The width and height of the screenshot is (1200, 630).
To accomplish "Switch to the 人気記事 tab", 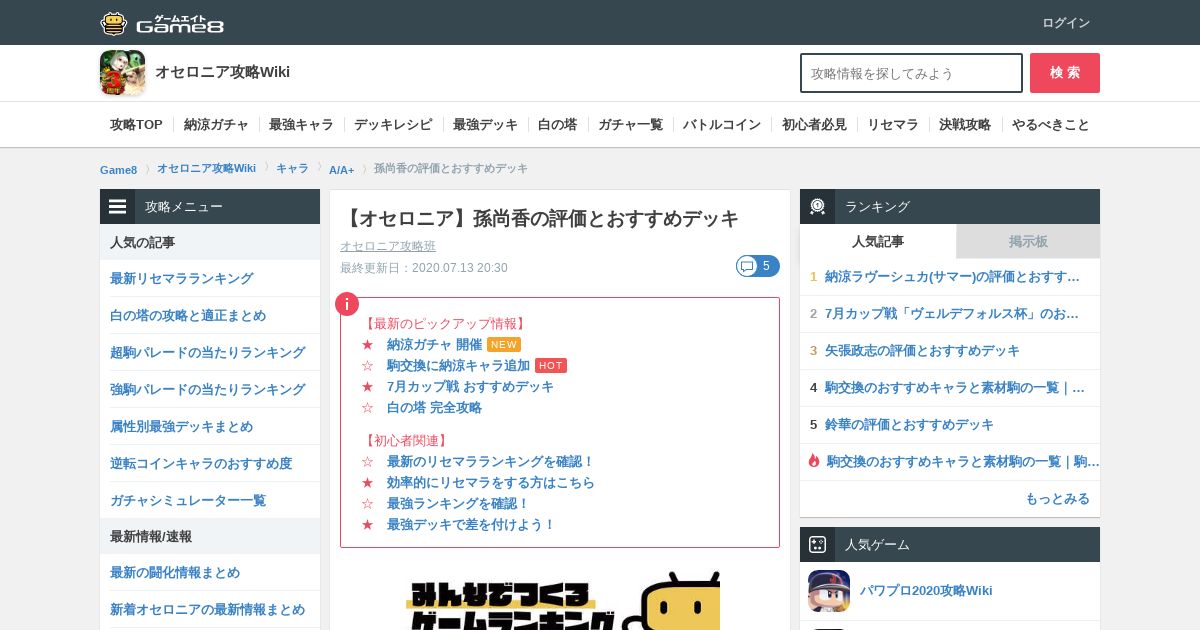I will point(878,241).
